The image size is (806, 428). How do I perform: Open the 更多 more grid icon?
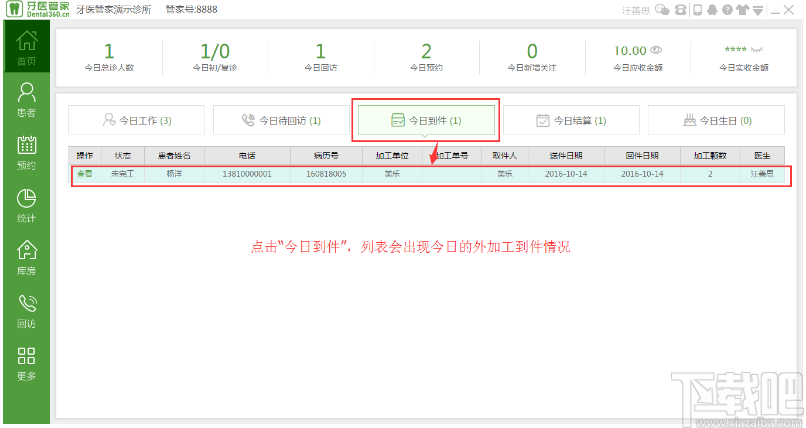pyautogui.click(x=27, y=364)
